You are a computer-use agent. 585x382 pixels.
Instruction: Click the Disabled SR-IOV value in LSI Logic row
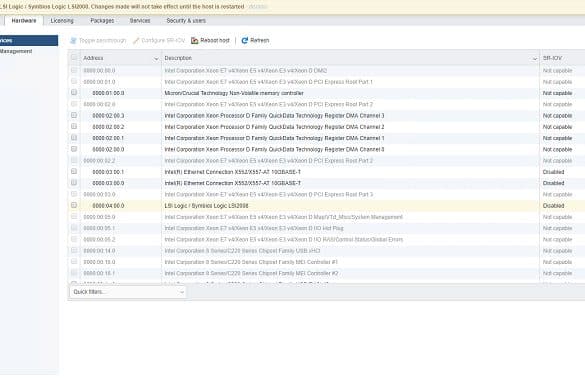pos(553,206)
